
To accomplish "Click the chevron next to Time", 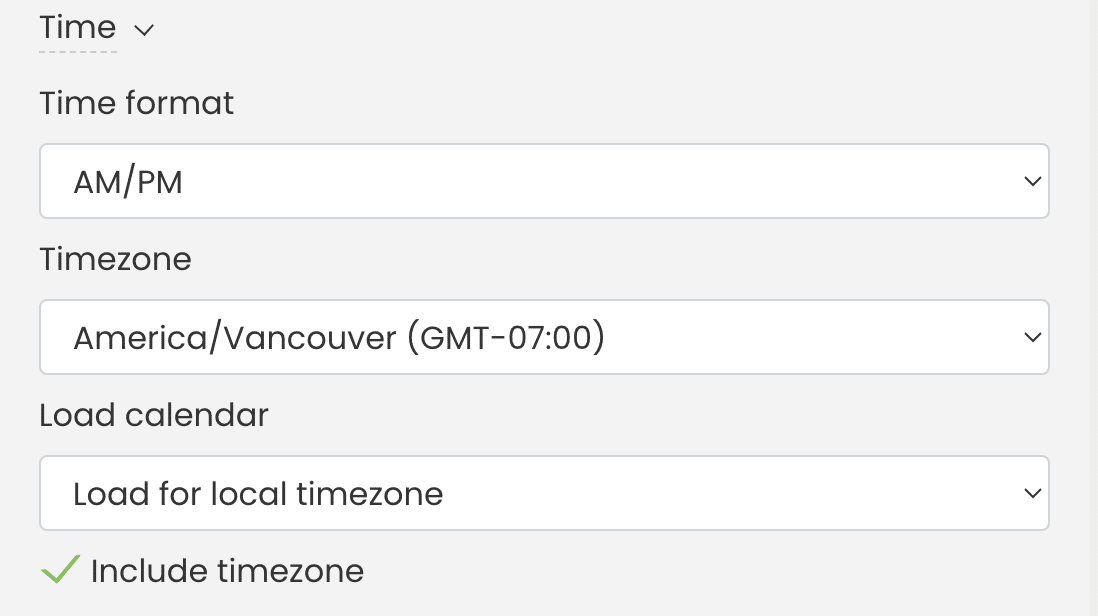I will coord(144,30).
